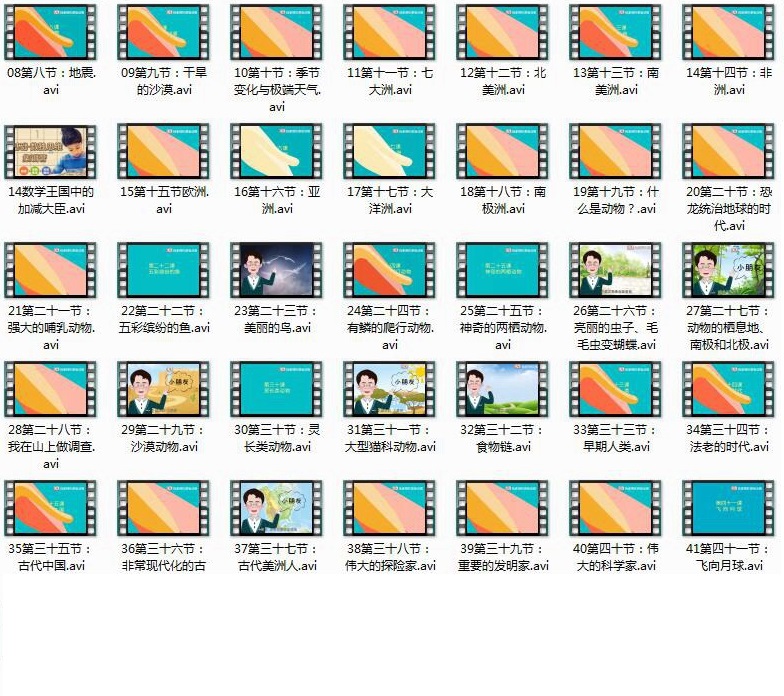Select the 16第十六节：亚洲.avi video file
784x696 pixels.
point(277,152)
